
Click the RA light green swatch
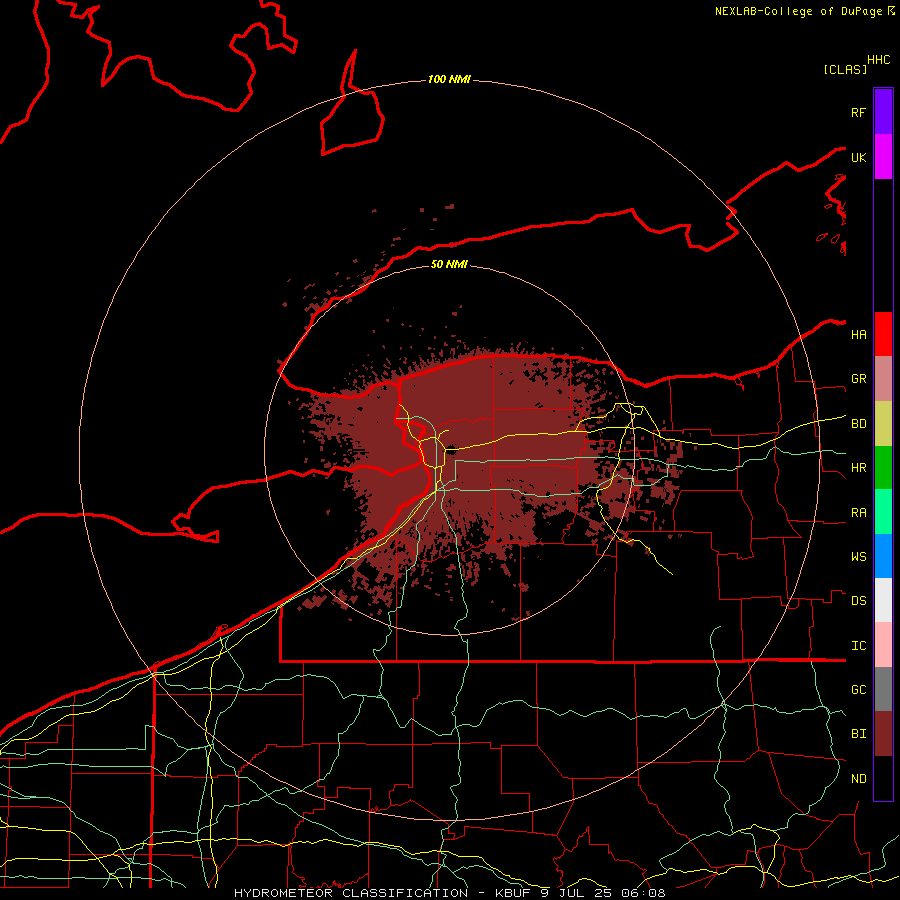[x=883, y=512]
